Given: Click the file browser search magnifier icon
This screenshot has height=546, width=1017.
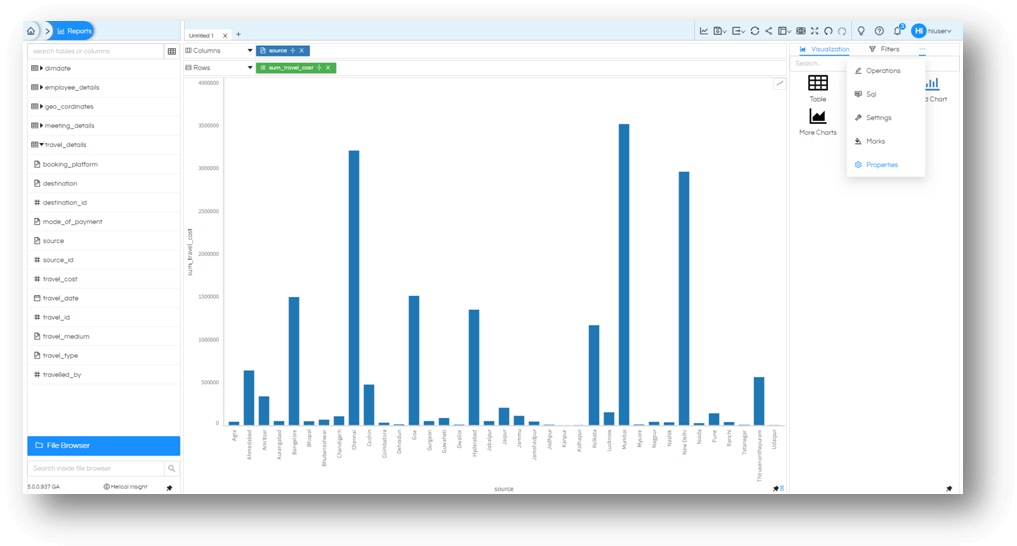Looking at the screenshot, I should pos(172,468).
